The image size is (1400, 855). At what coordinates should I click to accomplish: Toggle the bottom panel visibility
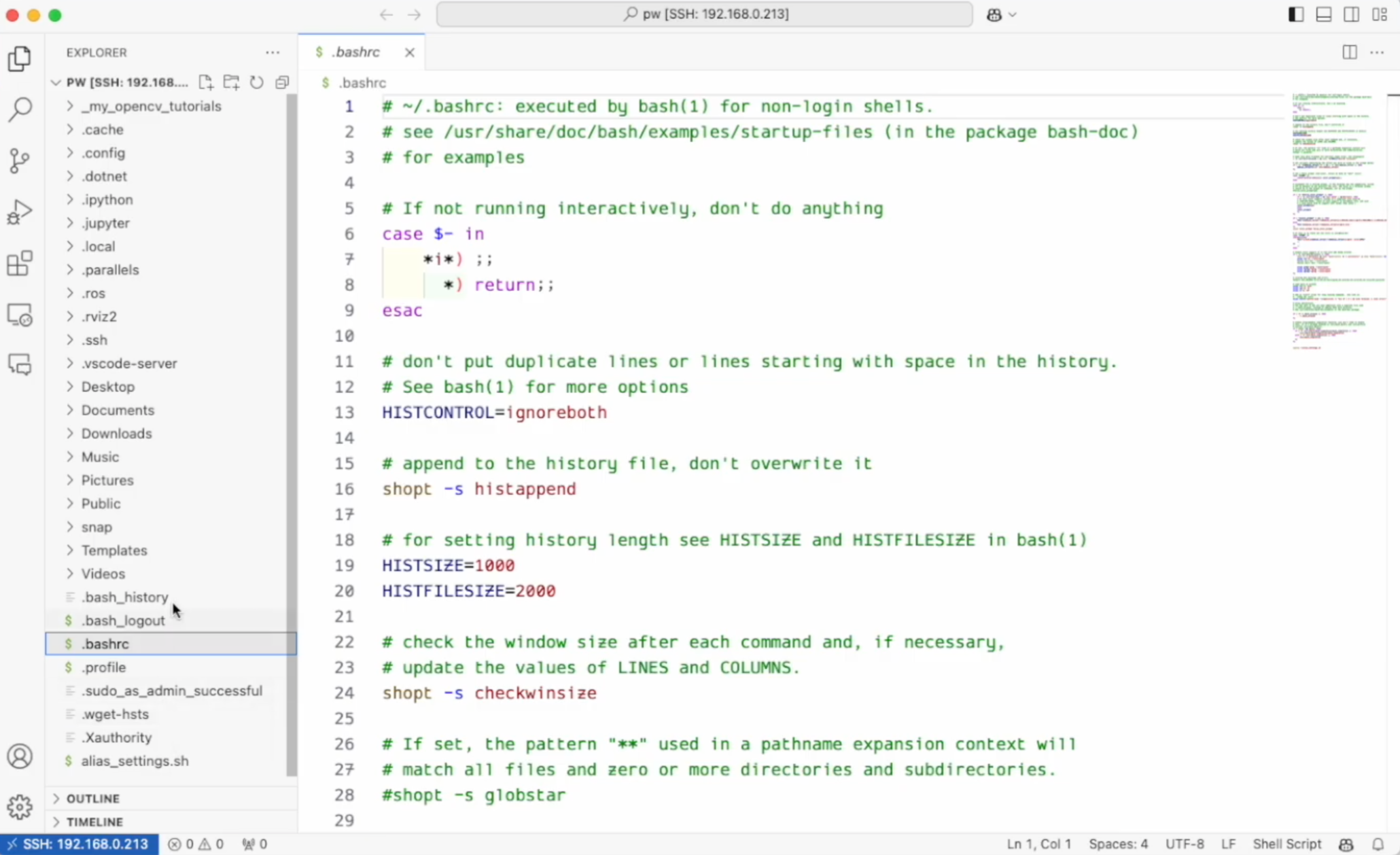[x=1323, y=14]
